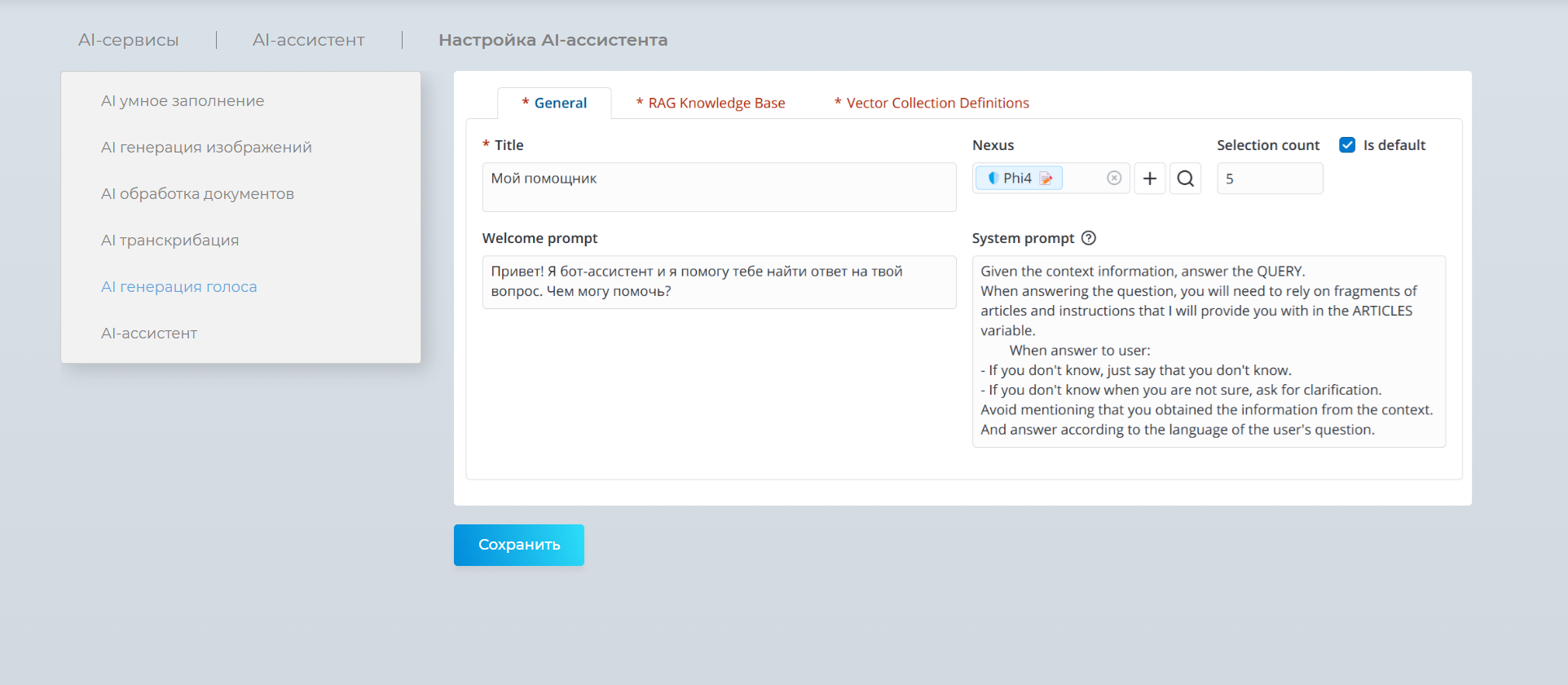Click the System prompt help icon
Screen dimensions: 1568x685
pyautogui.click(x=1089, y=238)
